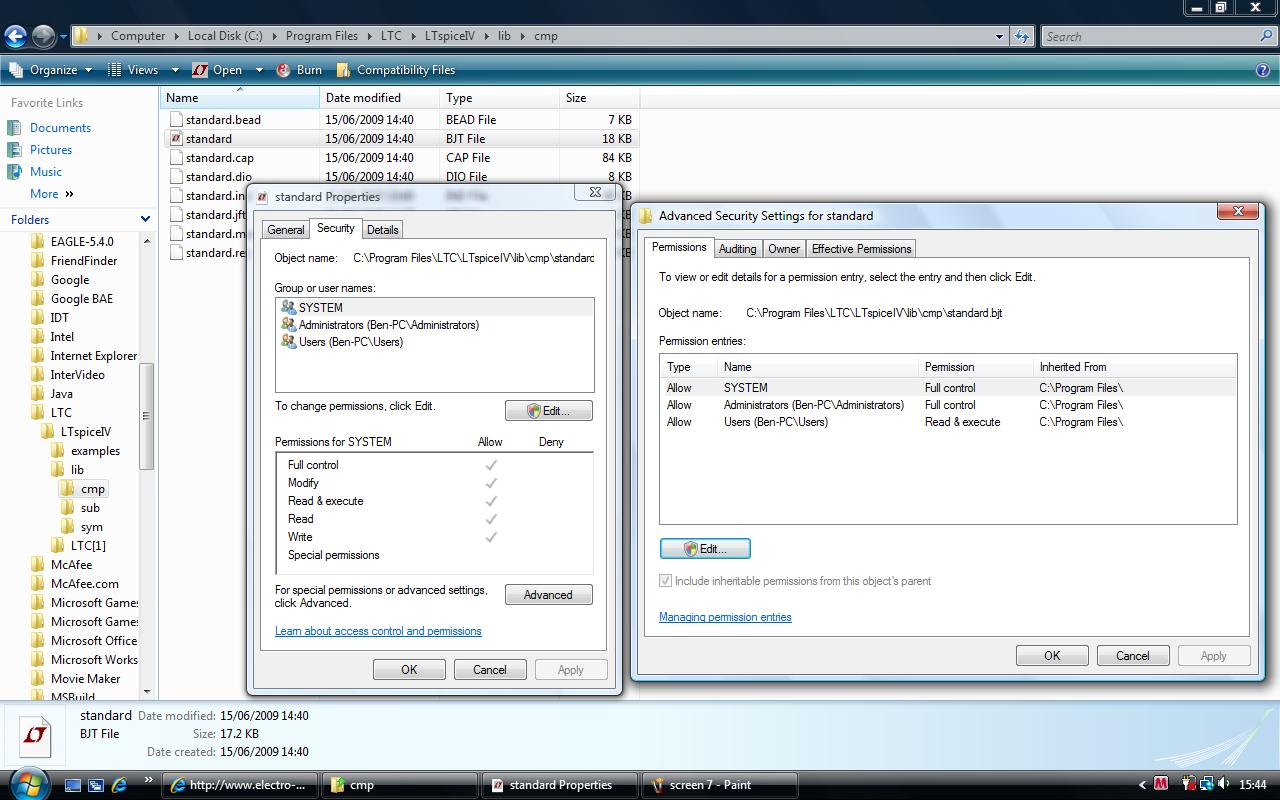The height and width of the screenshot is (800, 1280).
Task: Launch Internet Explorer from the quick launch
Action: [119, 785]
